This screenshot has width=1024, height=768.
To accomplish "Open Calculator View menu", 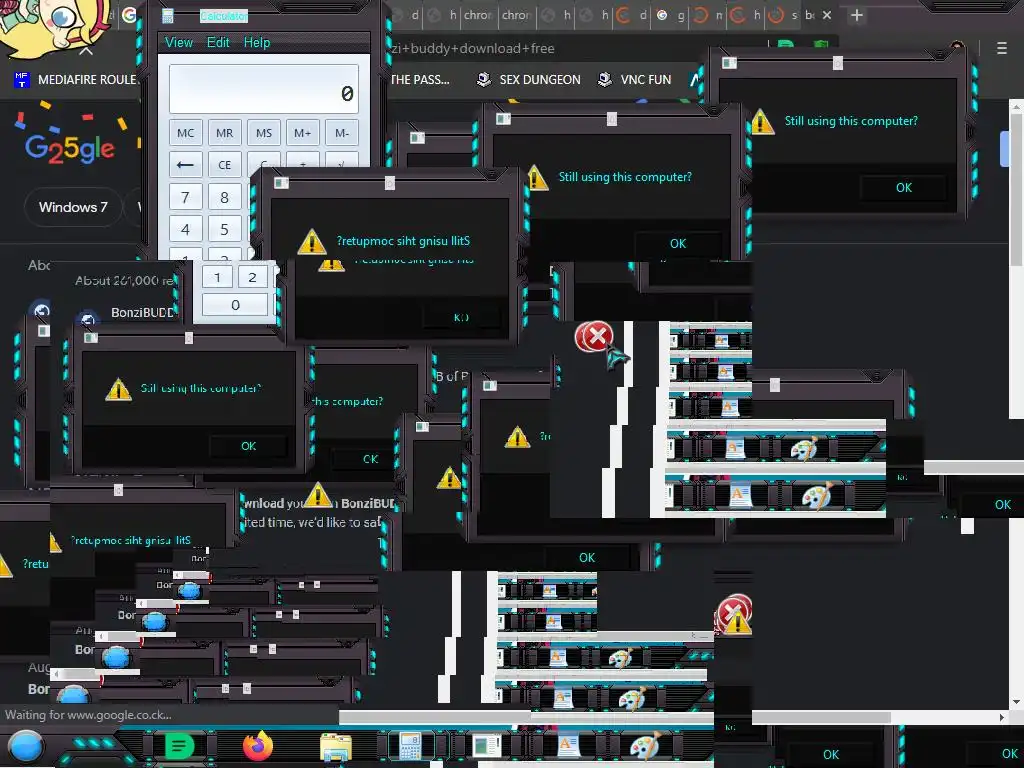I will [178, 42].
